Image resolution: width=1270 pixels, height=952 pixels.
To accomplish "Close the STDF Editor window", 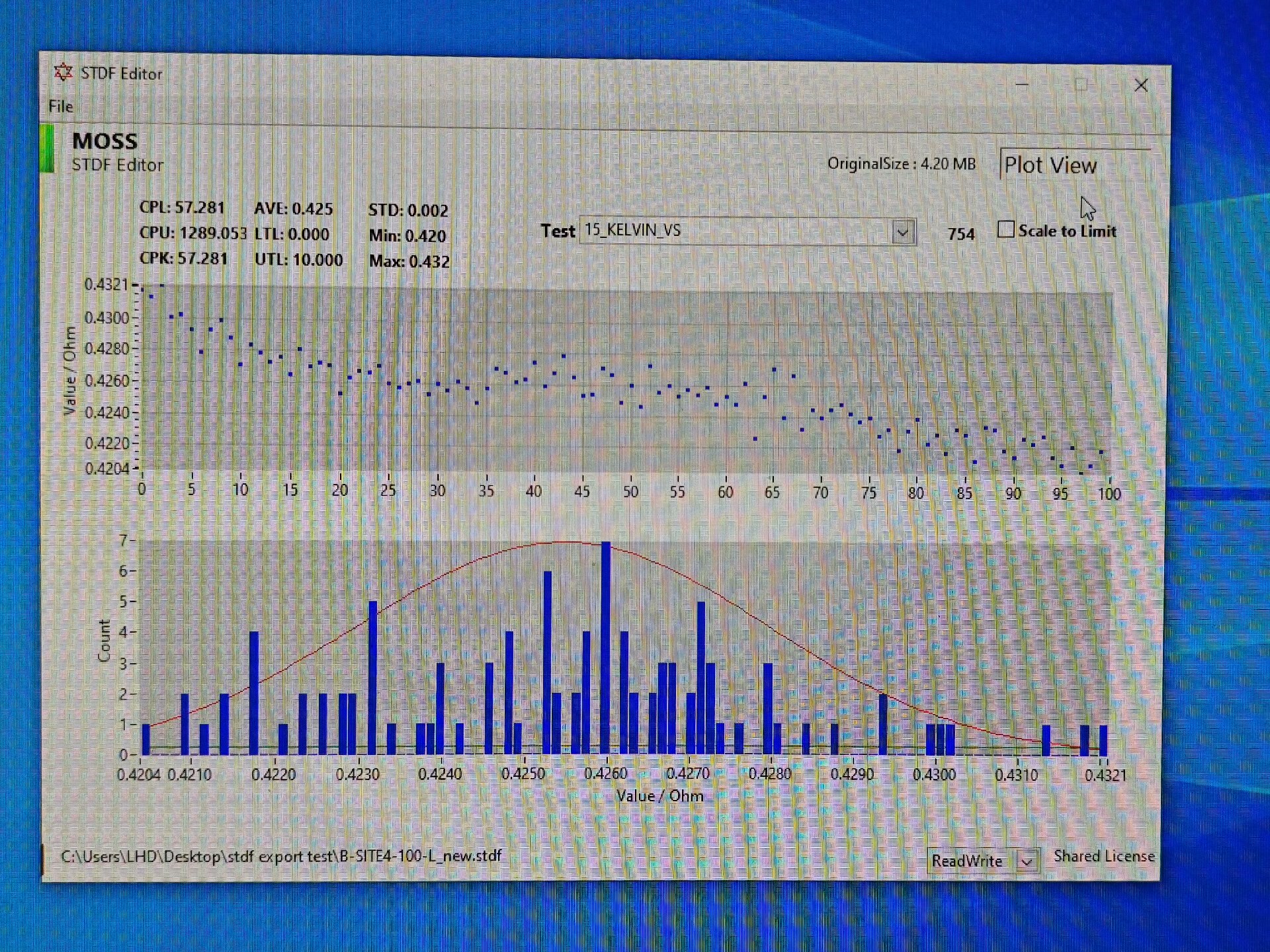I will (1141, 85).
